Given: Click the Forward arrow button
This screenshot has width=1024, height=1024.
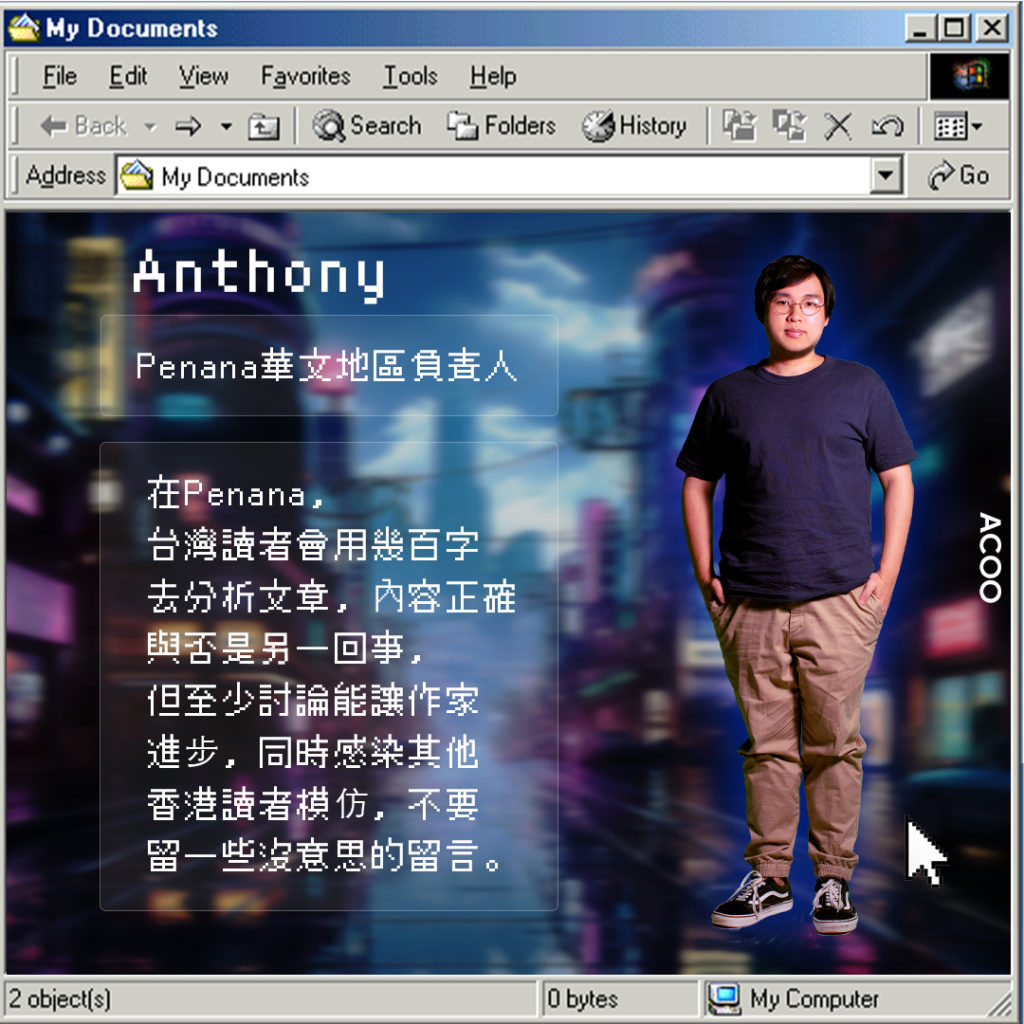Looking at the screenshot, I should click(x=188, y=126).
